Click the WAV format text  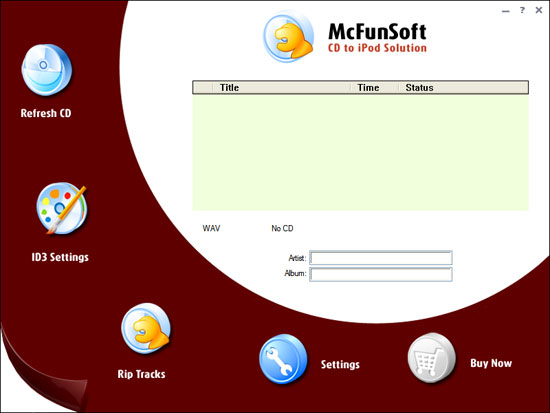tap(211, 228)
